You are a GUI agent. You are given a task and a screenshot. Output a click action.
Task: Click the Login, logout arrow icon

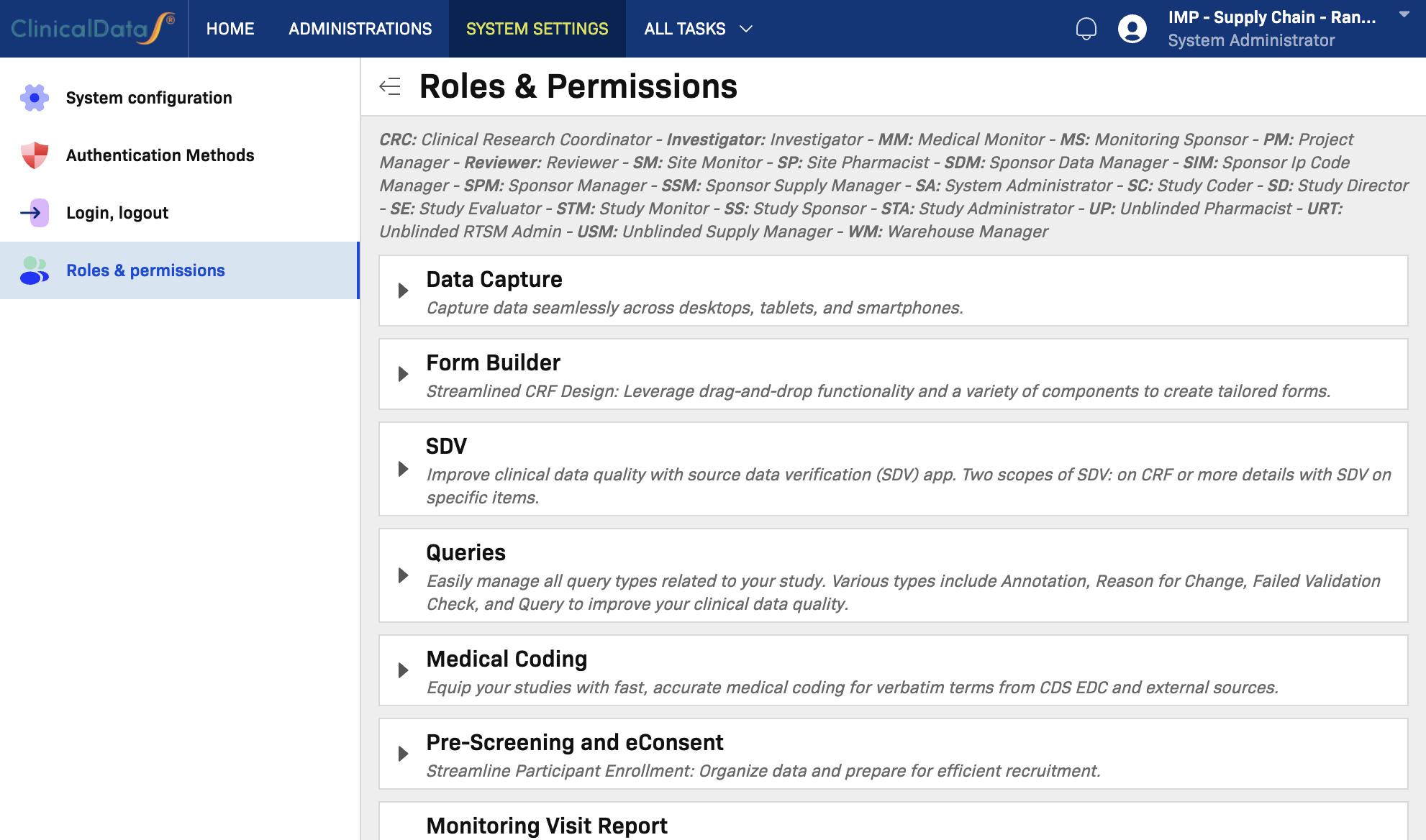(33, 212)
